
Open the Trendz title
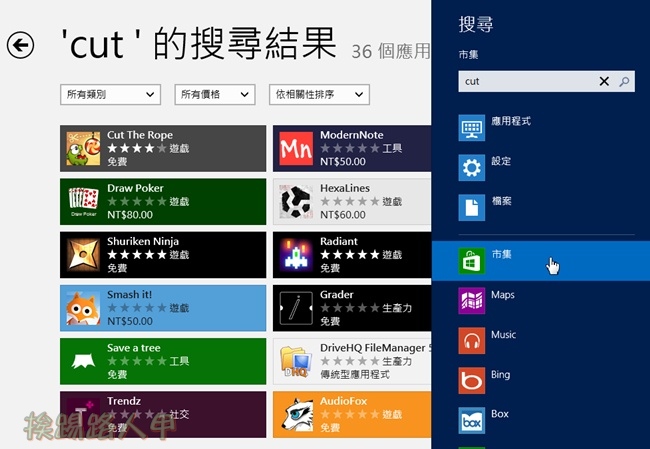click(x=124, y=401)
